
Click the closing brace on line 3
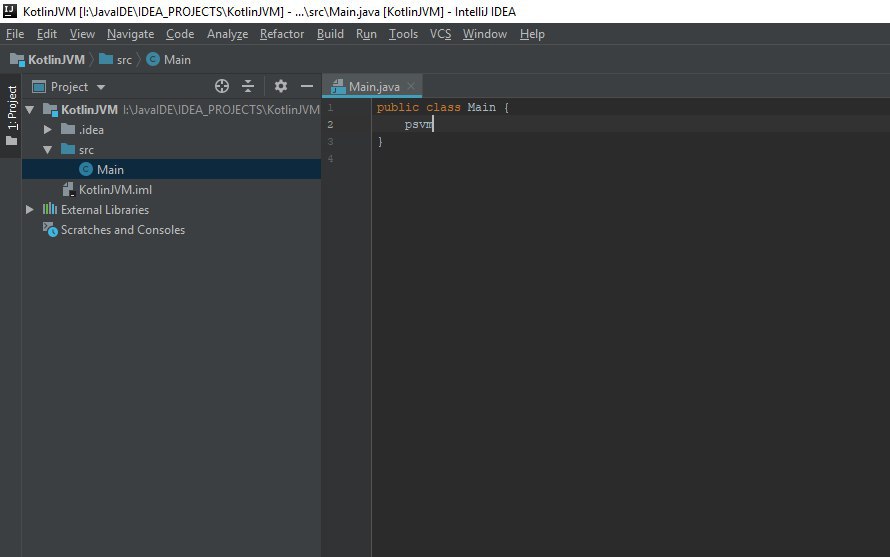(380, 141)
